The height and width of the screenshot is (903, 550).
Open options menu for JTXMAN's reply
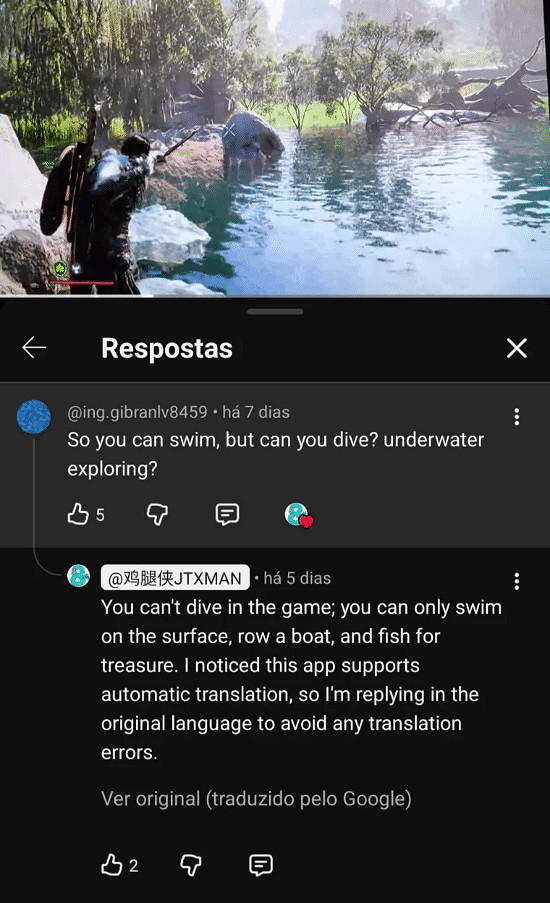pos(517,581)
